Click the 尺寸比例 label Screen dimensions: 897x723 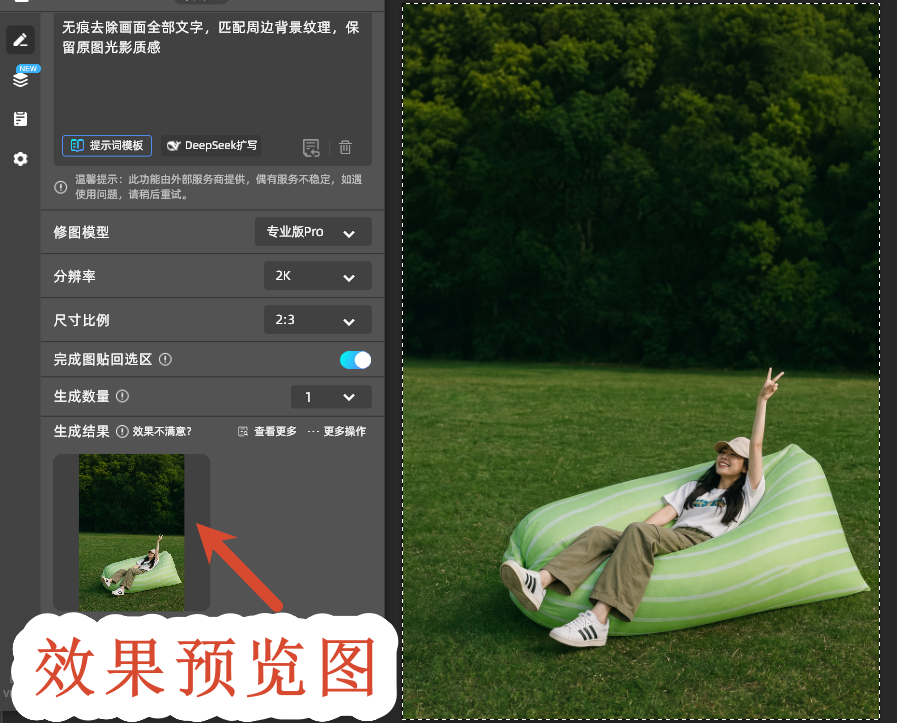[81, 320]
